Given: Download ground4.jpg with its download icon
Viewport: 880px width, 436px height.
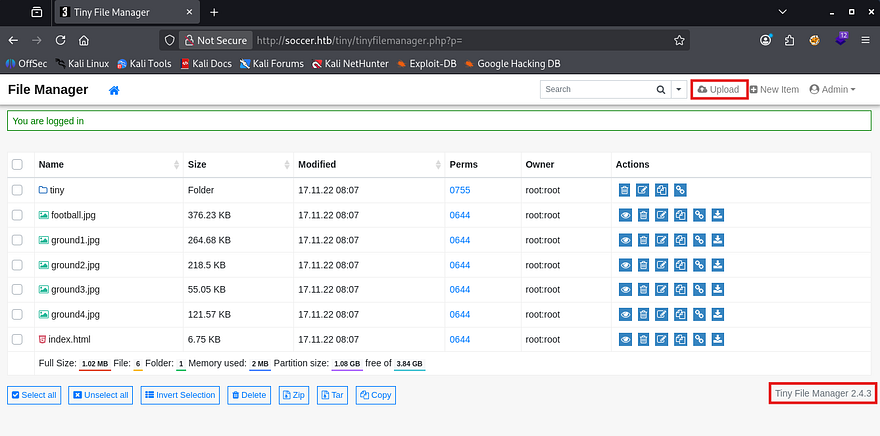Looking at the screenshot, I should [717, 314].
